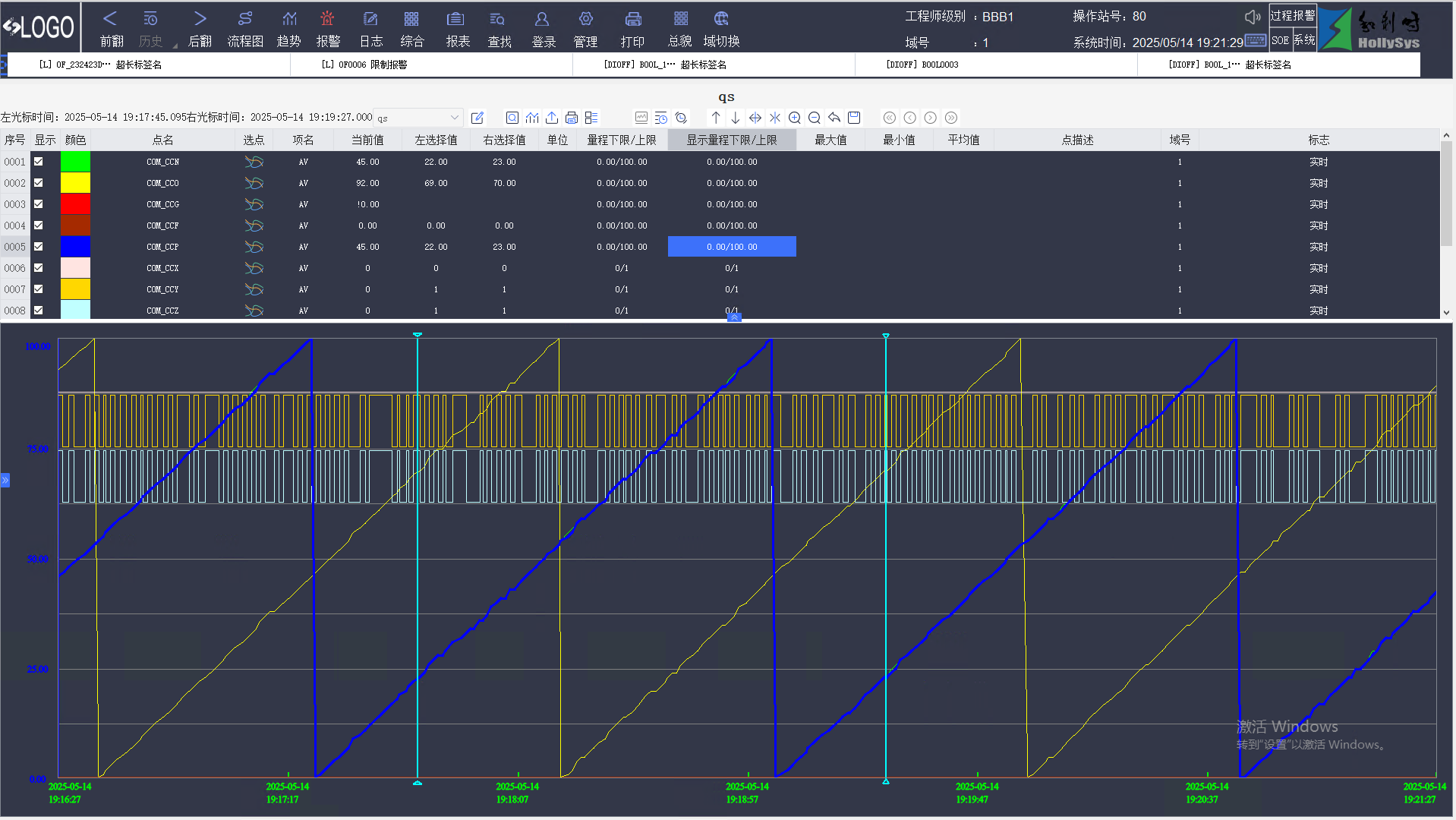Screen dimensions: 1456x820
Task: Click the export upload icon in trend toolbar
Action: (x=552, y=118)
